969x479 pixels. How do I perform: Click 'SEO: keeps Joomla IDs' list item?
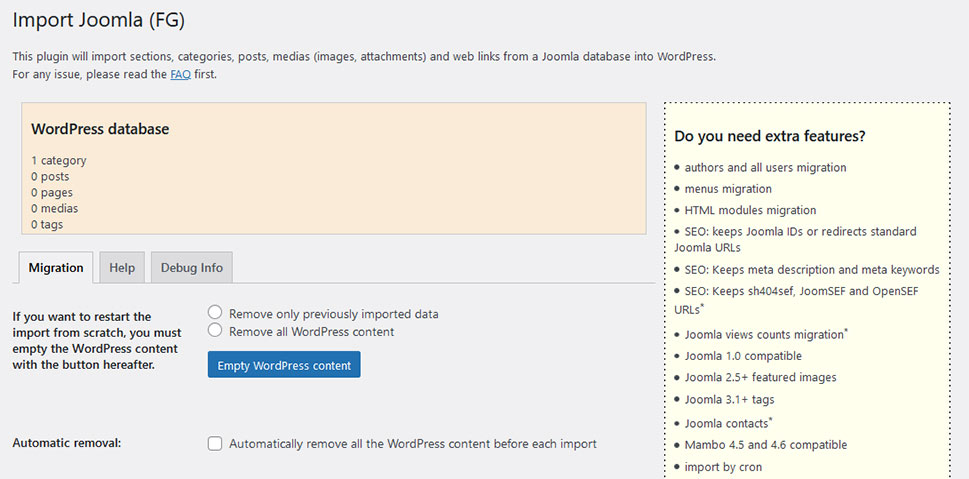pyautogui.click(x=795, y=239)
